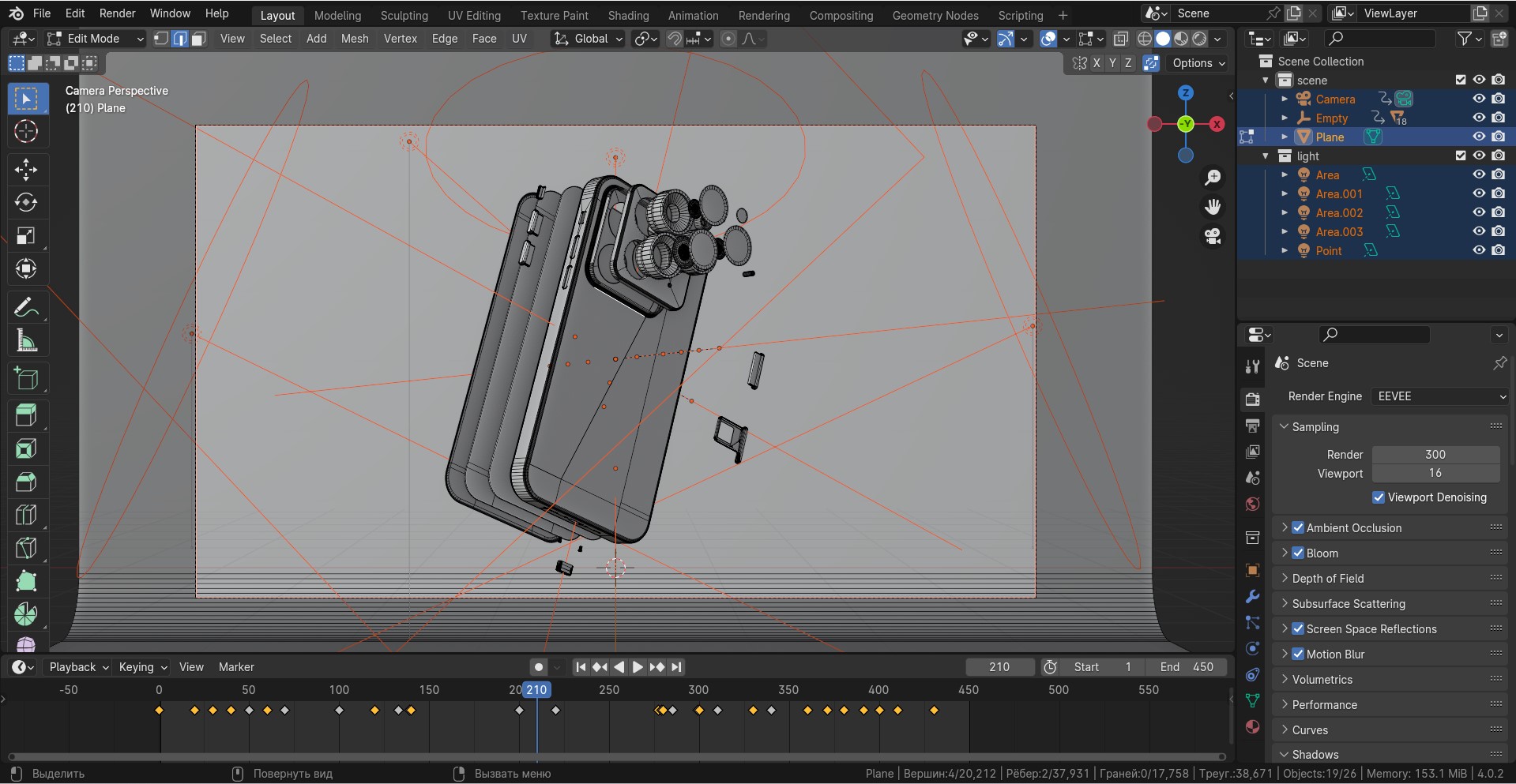Image resolution: width=1516 pixels, height=784 pixels.
Task: Click the zoom viewport magnifier icon
Action: pos(1213,178)
